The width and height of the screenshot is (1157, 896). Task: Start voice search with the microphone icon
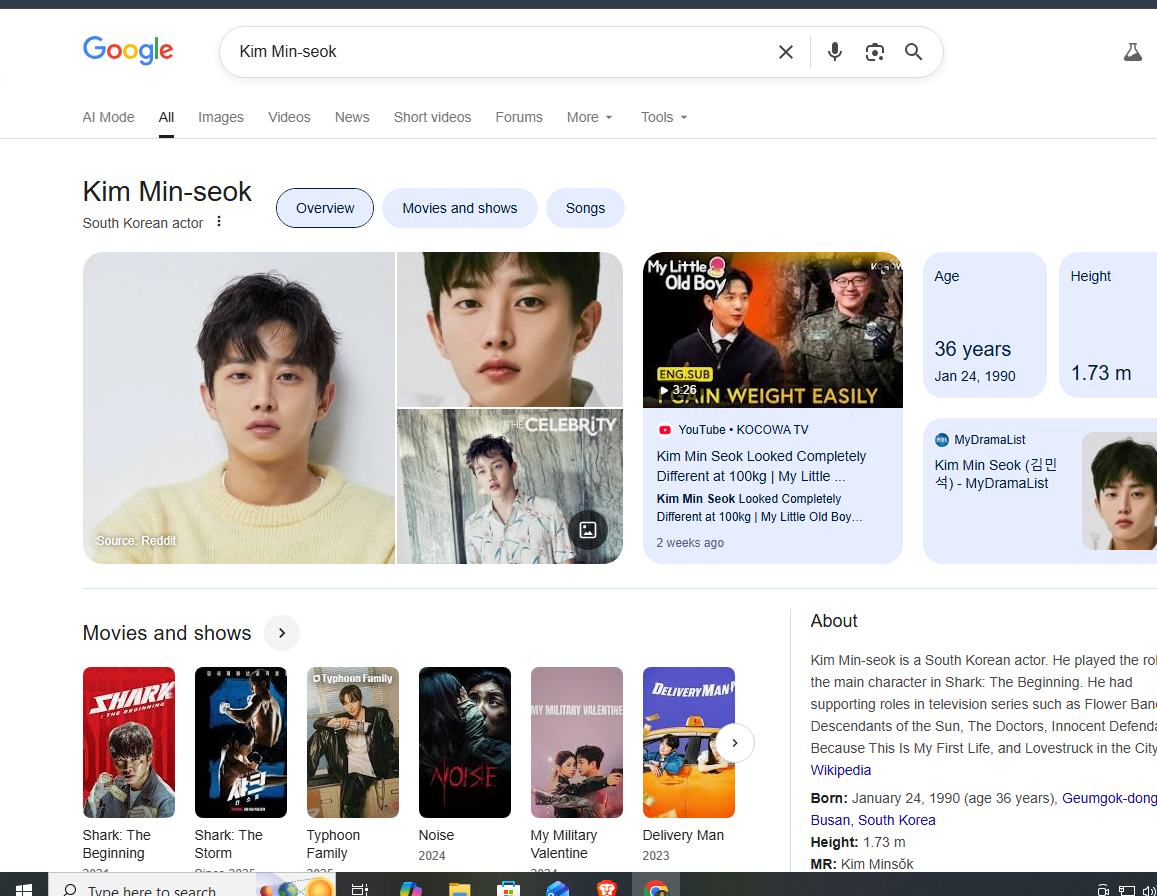pyautogui.click(x=835, y=52)
